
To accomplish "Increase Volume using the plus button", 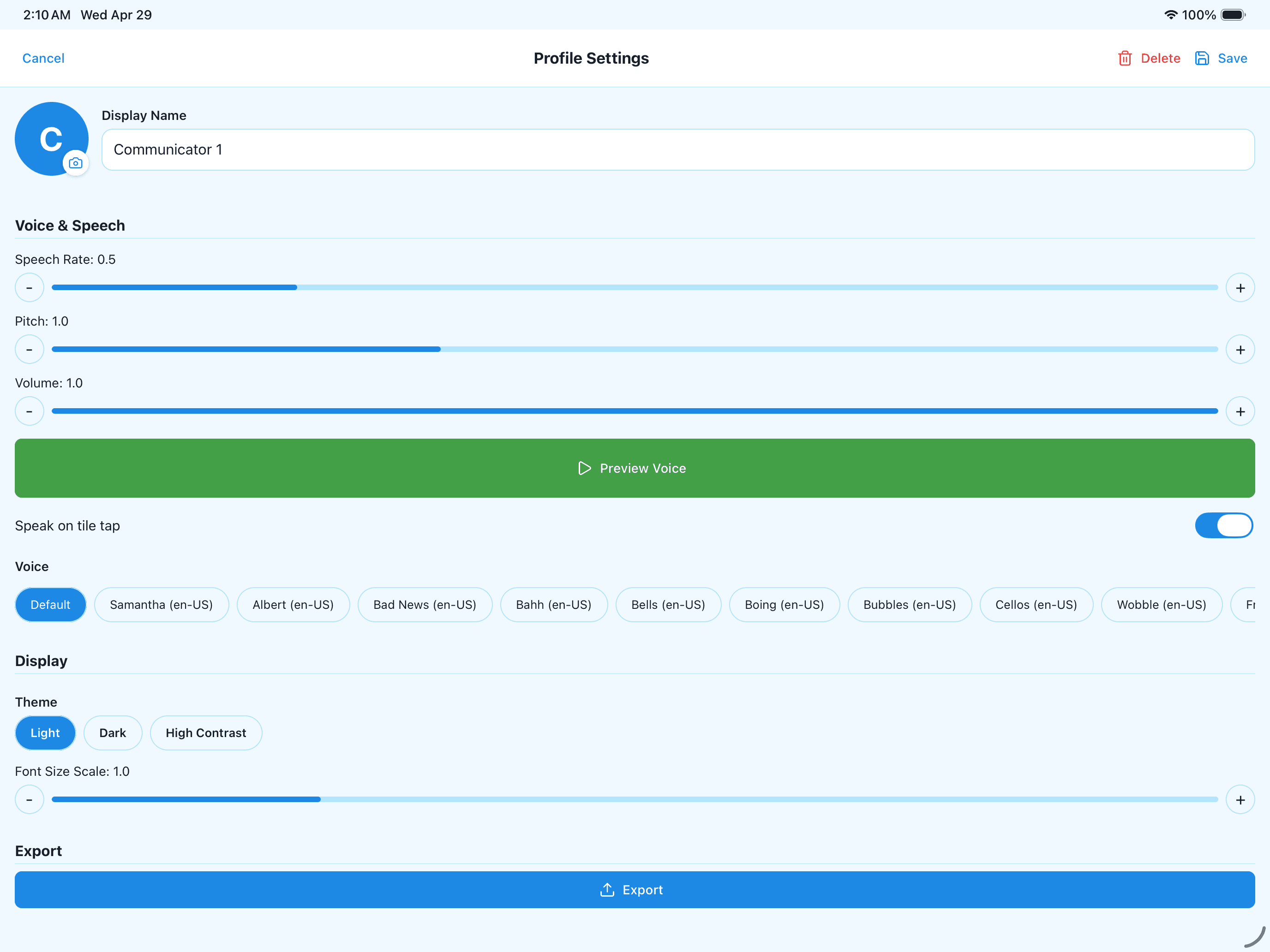I will (x=1240, y=411).
